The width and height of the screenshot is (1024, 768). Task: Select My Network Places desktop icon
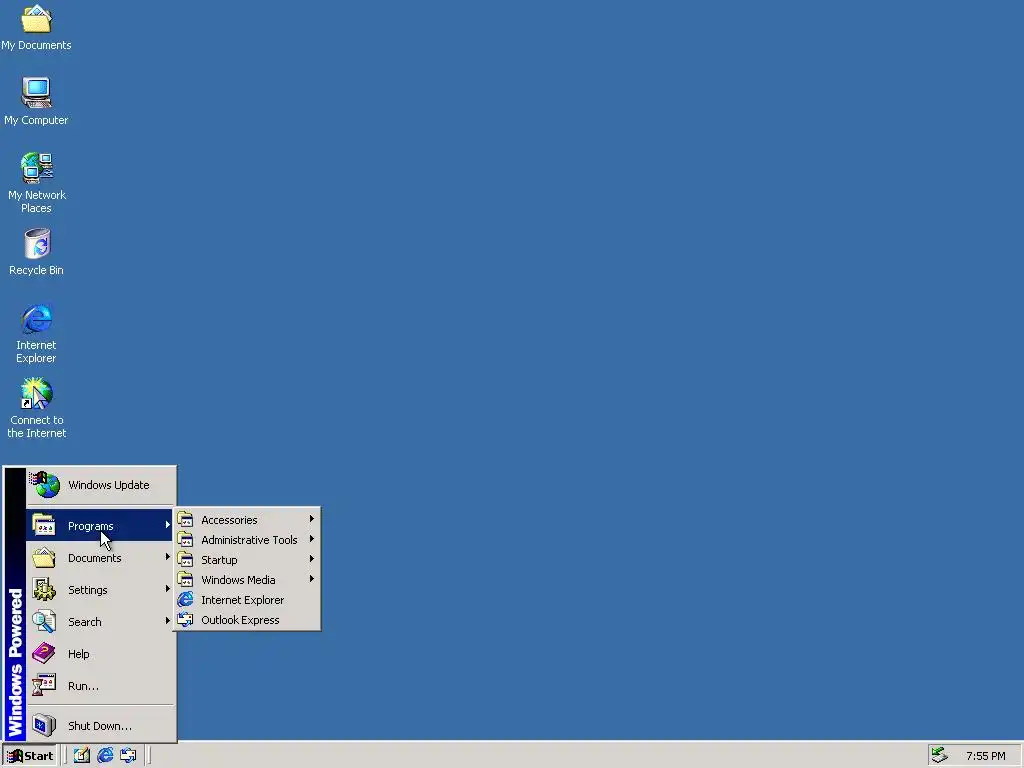[x=37, y=183]
